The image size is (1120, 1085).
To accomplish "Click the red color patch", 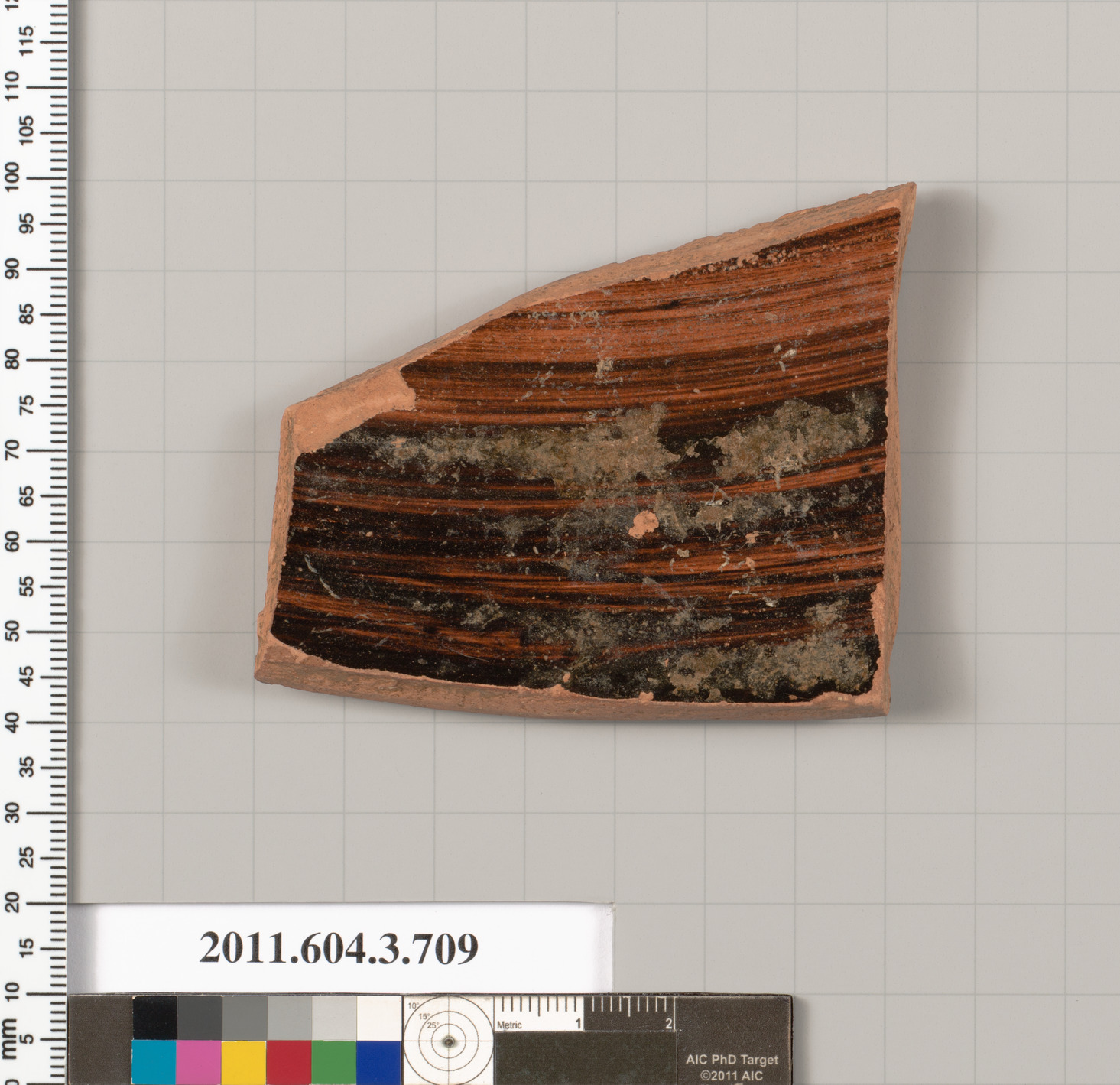I will 288,1062.
